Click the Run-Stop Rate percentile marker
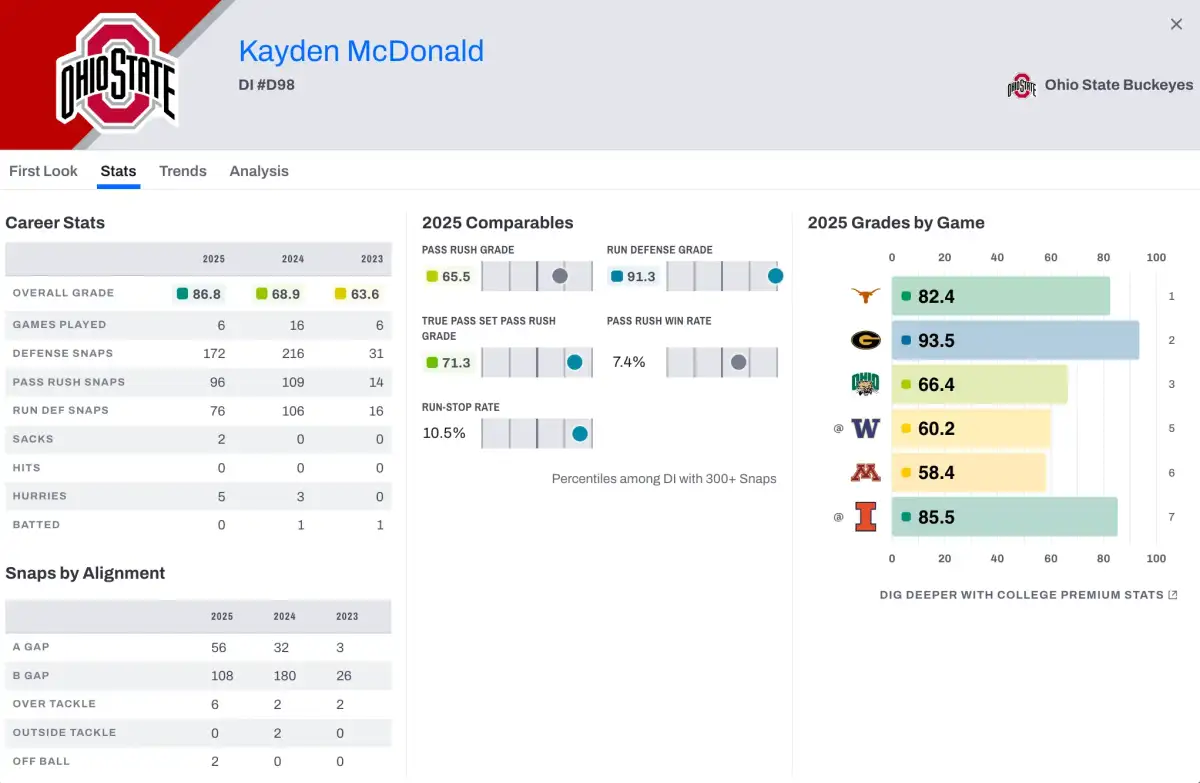Viewport: 1200px width, 783px height. [x=580, y=434]
